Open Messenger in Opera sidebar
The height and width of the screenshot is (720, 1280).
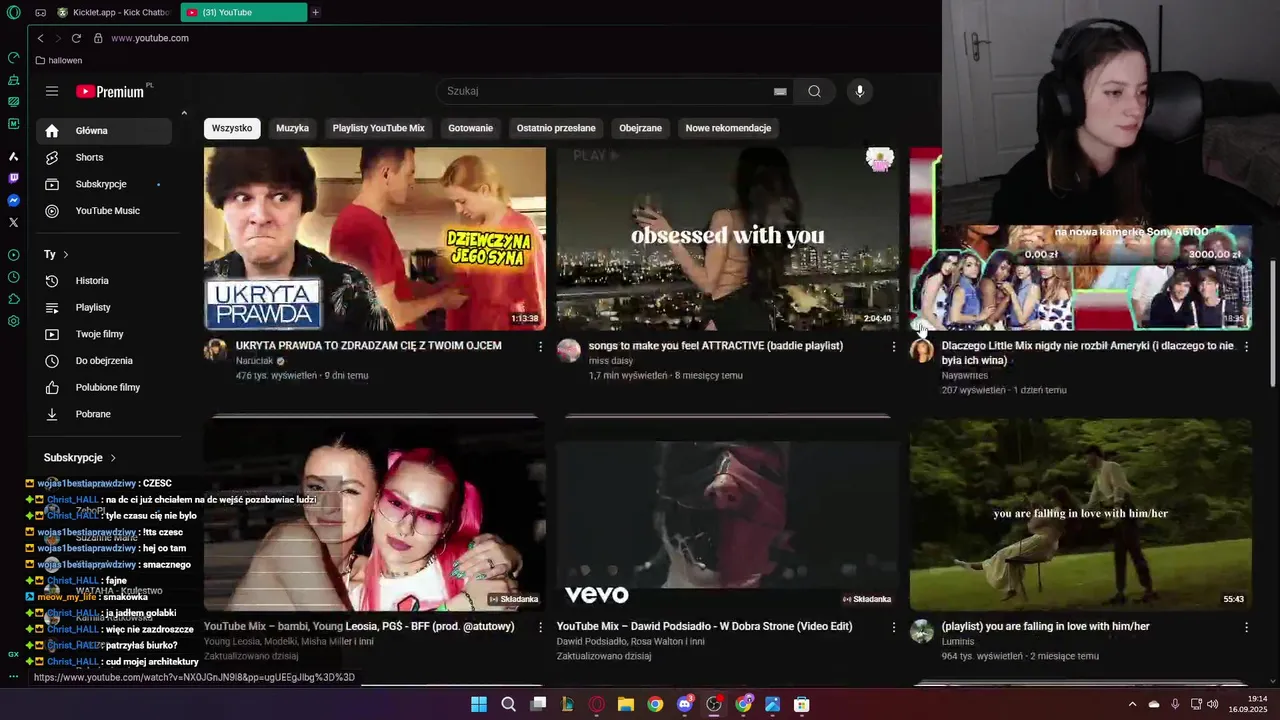coord(13,200)
